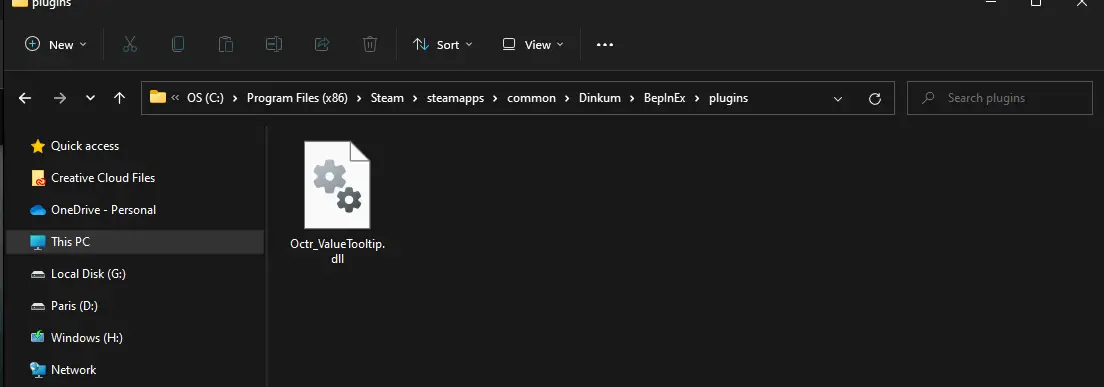Refresh the plugins folder view
Screen dimensions: 1104x387
coord(874,99)
